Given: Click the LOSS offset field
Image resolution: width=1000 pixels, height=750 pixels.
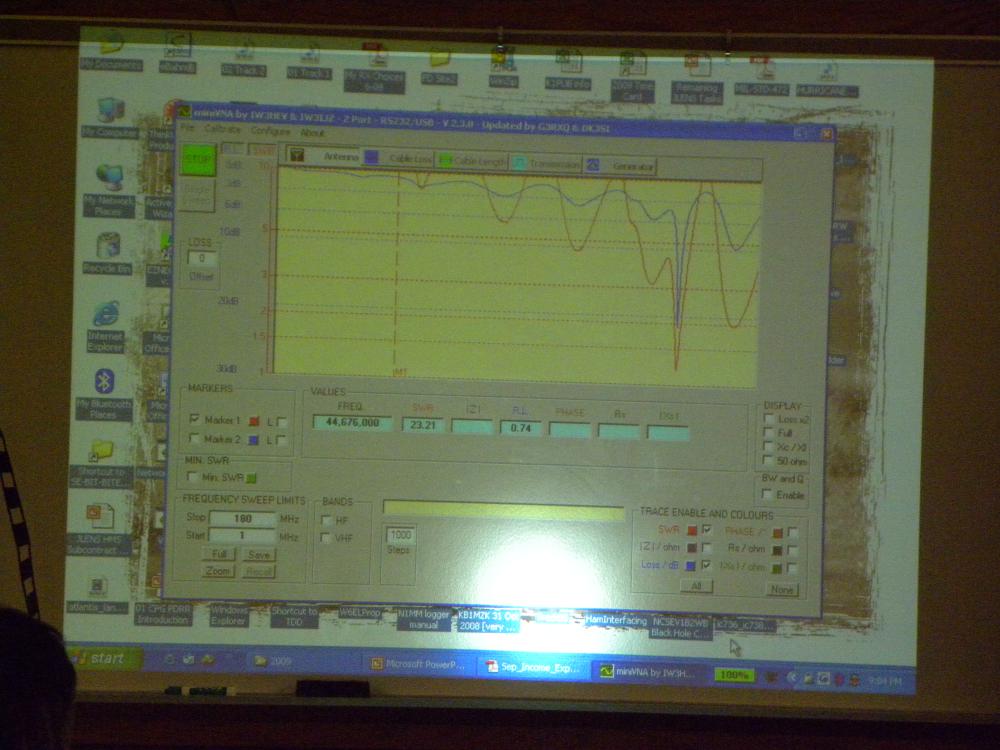Looking at the screenshot, I should pos(202,258).
